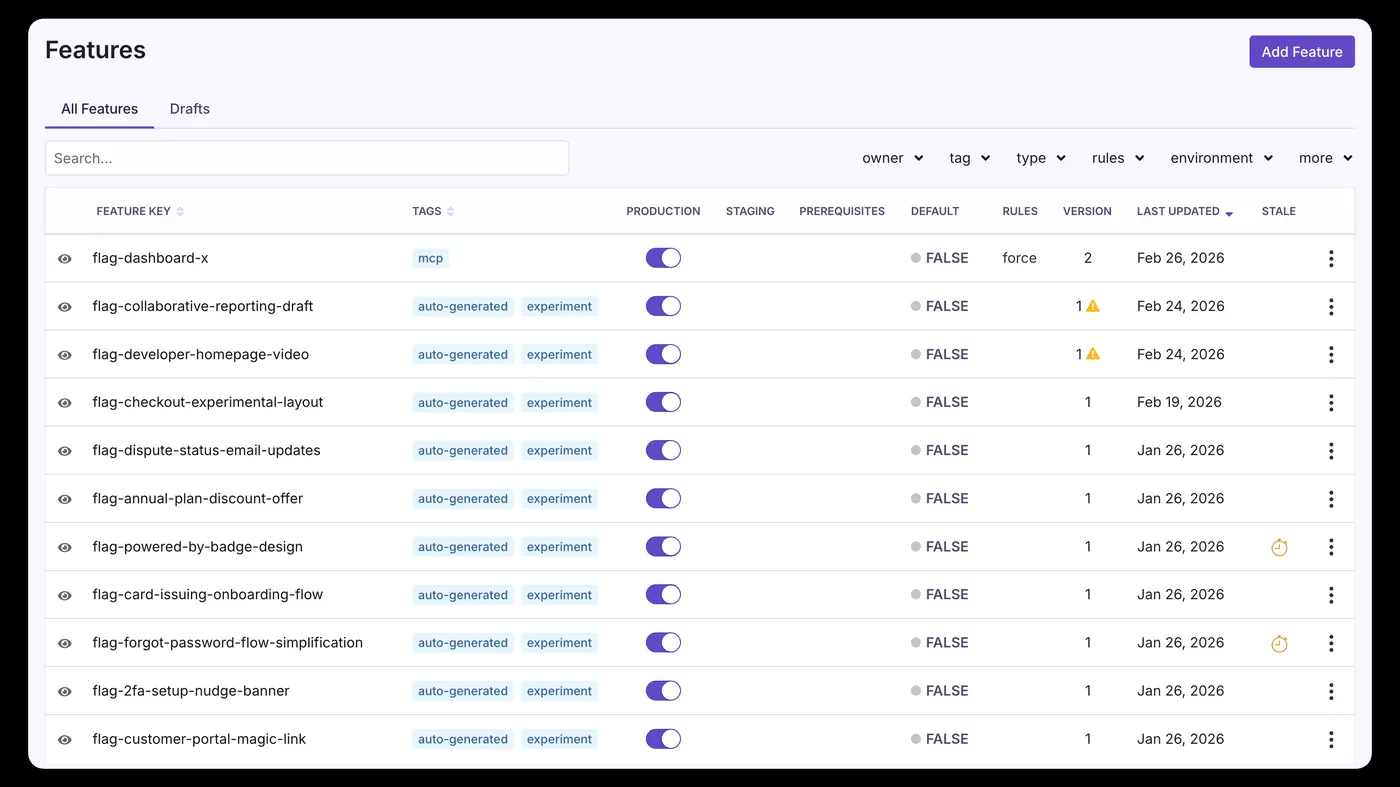Screen dimensions: 1400x787
Task: Disable production for flag-collaborative-reporting-draft
Action: [x=663, y=306]
